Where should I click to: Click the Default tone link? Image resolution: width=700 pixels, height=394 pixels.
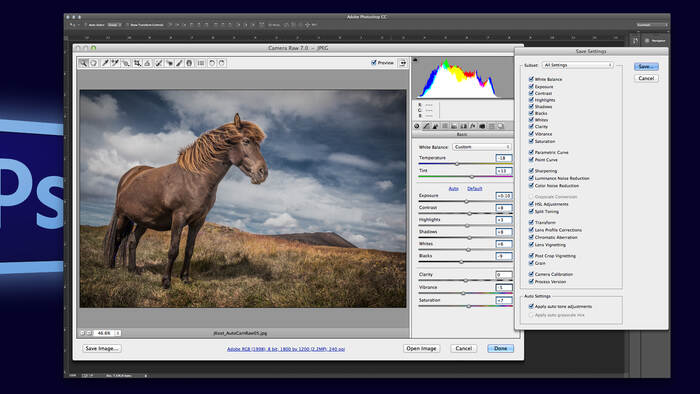pyautogui.click(x=475, y=188)
